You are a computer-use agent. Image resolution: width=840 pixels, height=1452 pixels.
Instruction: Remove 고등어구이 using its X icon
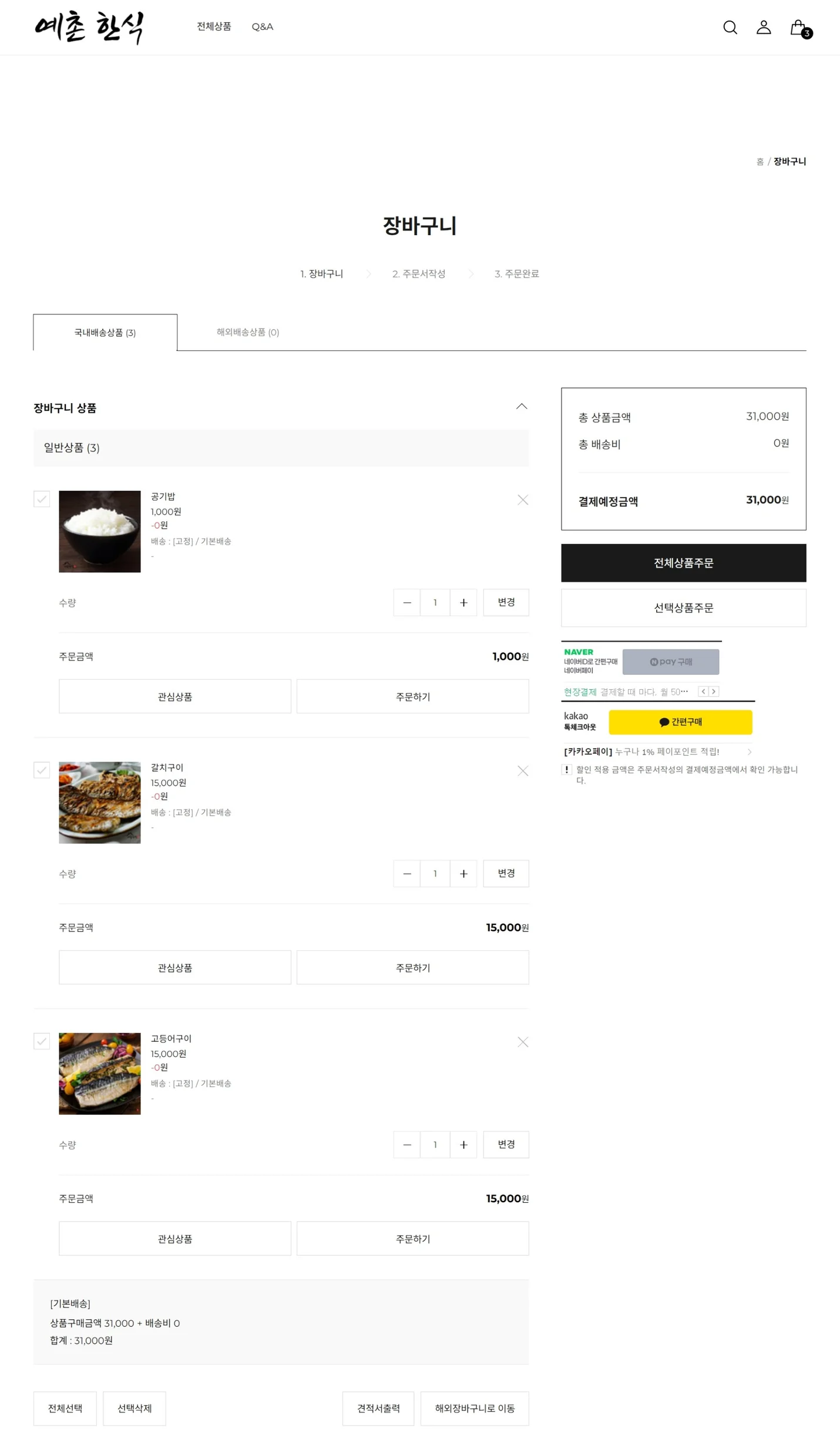tap(522, 1041)
